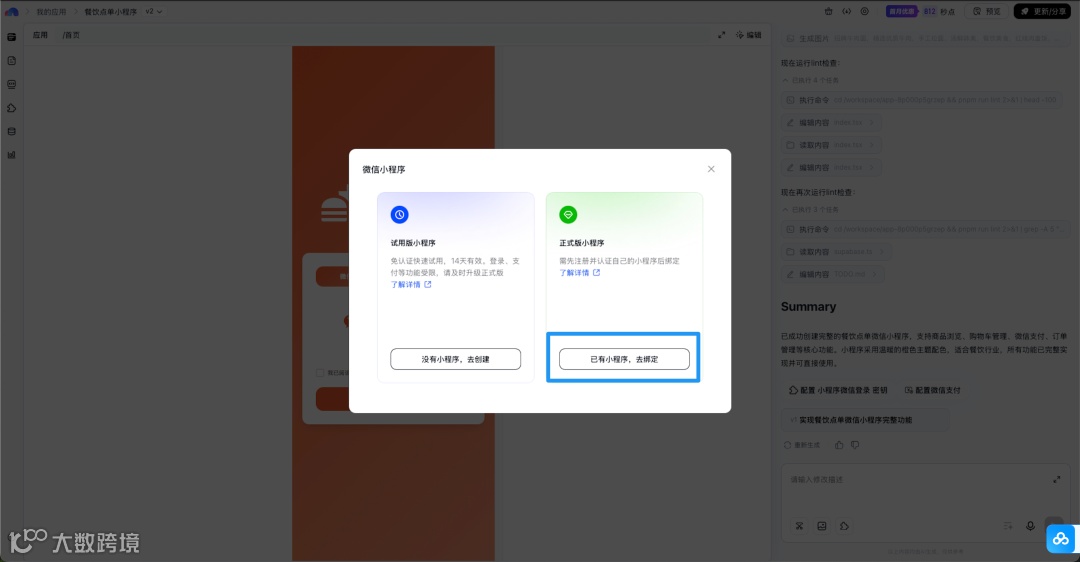Click the Summary heading text
The image size is (1080, 562).
[808, 306]
